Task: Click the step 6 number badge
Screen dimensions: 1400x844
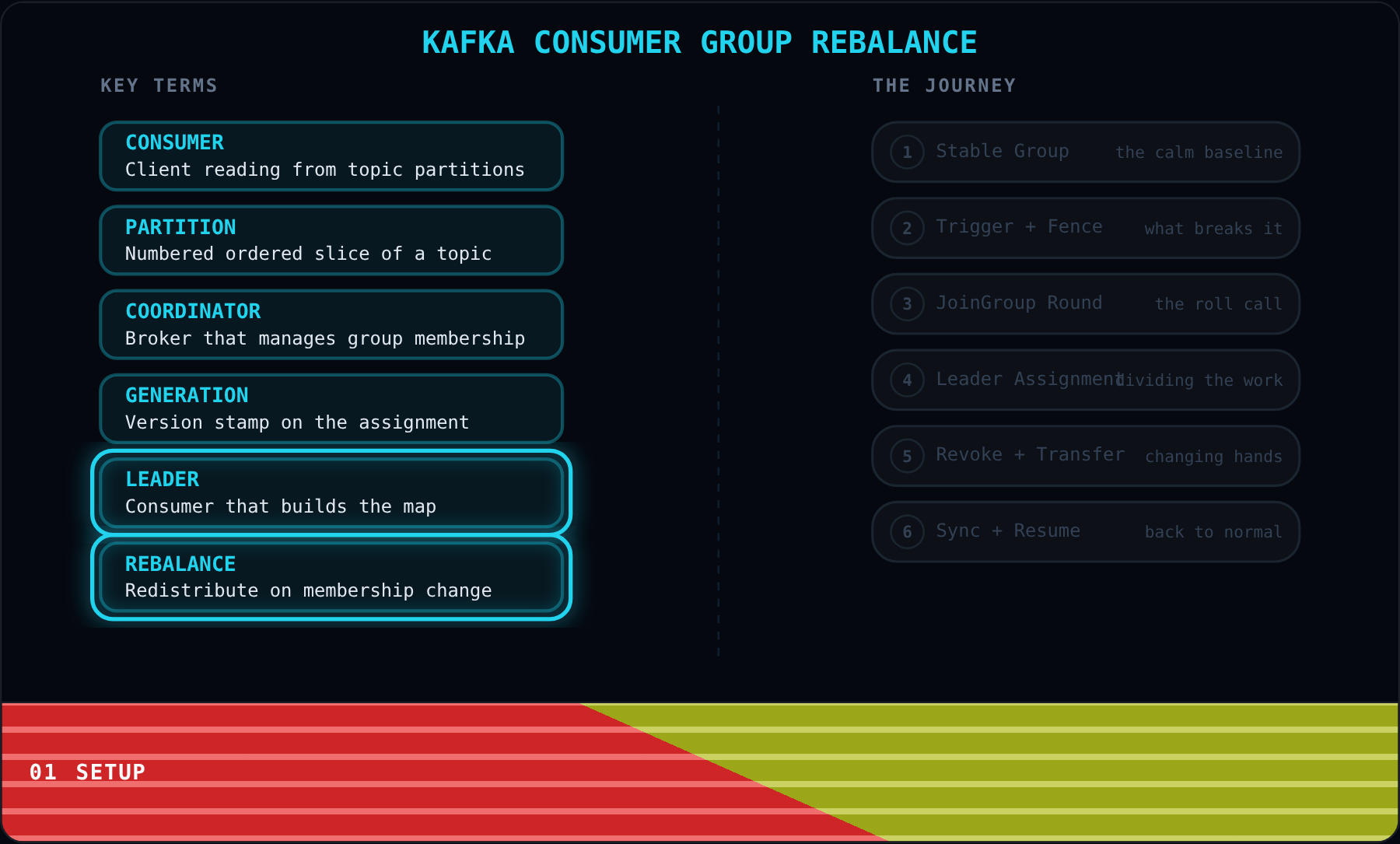Action: (907, 531)
